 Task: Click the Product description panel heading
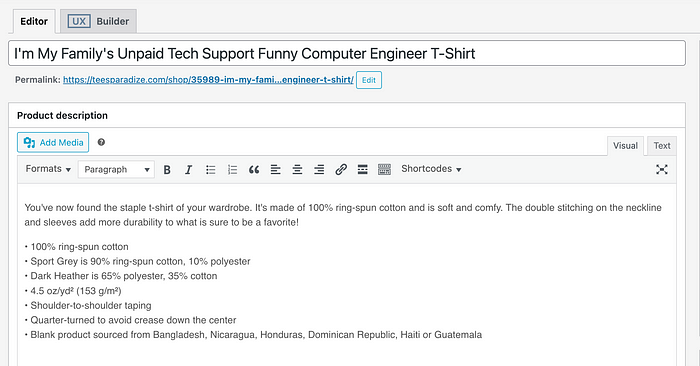62,116
